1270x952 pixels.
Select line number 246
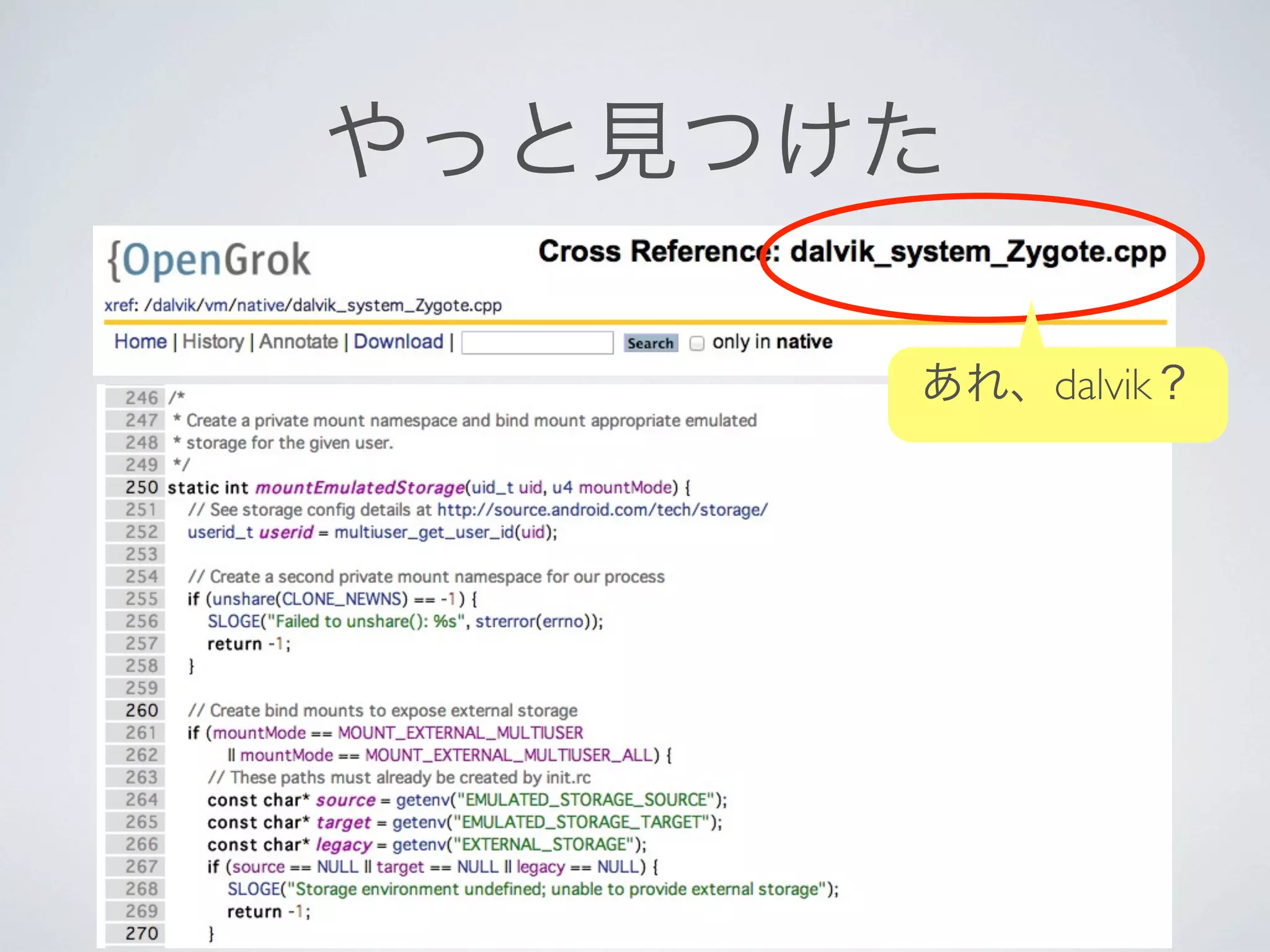tap(141, 399)
